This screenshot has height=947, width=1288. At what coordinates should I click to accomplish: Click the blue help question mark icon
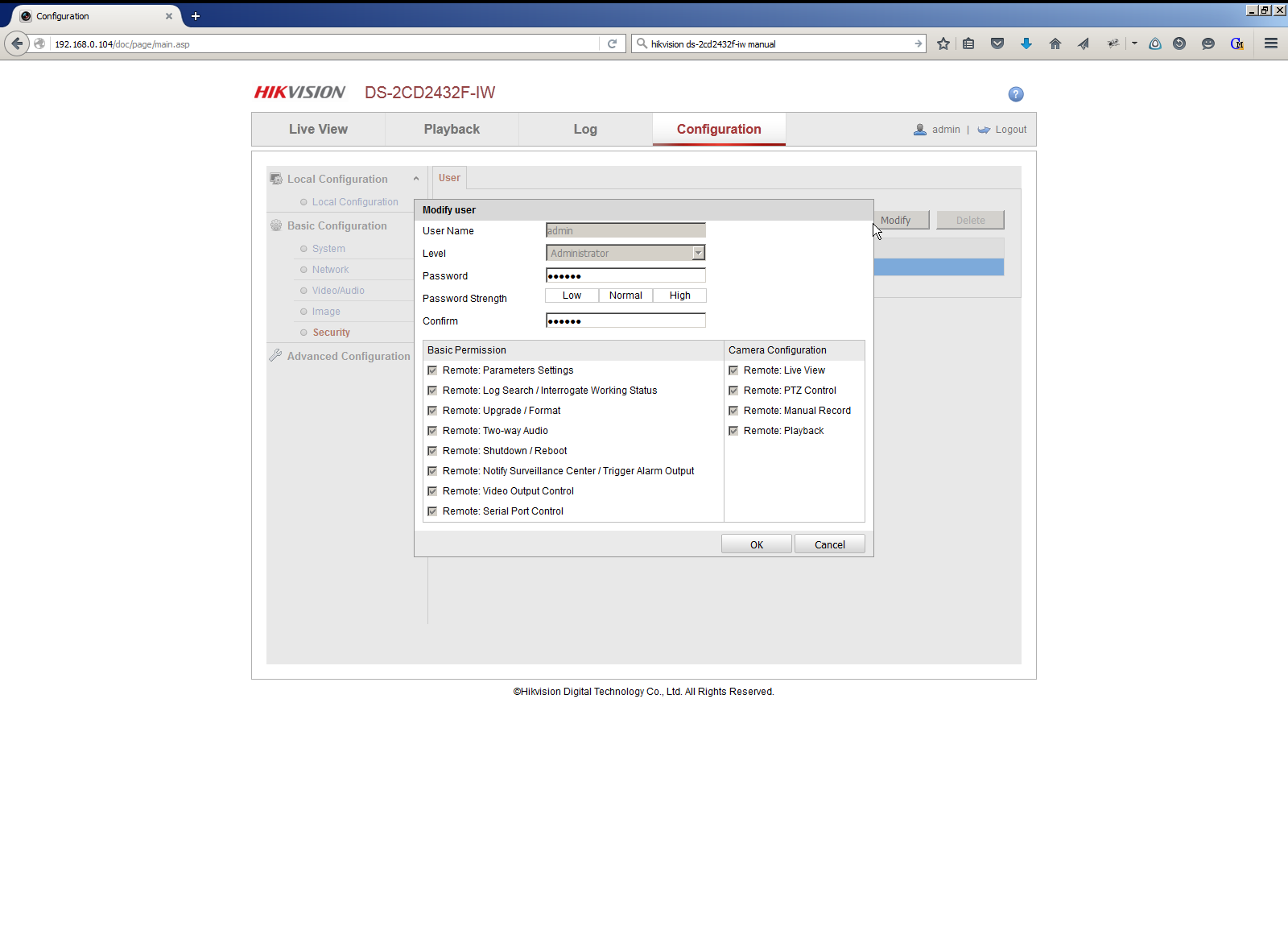(1016, 94)
